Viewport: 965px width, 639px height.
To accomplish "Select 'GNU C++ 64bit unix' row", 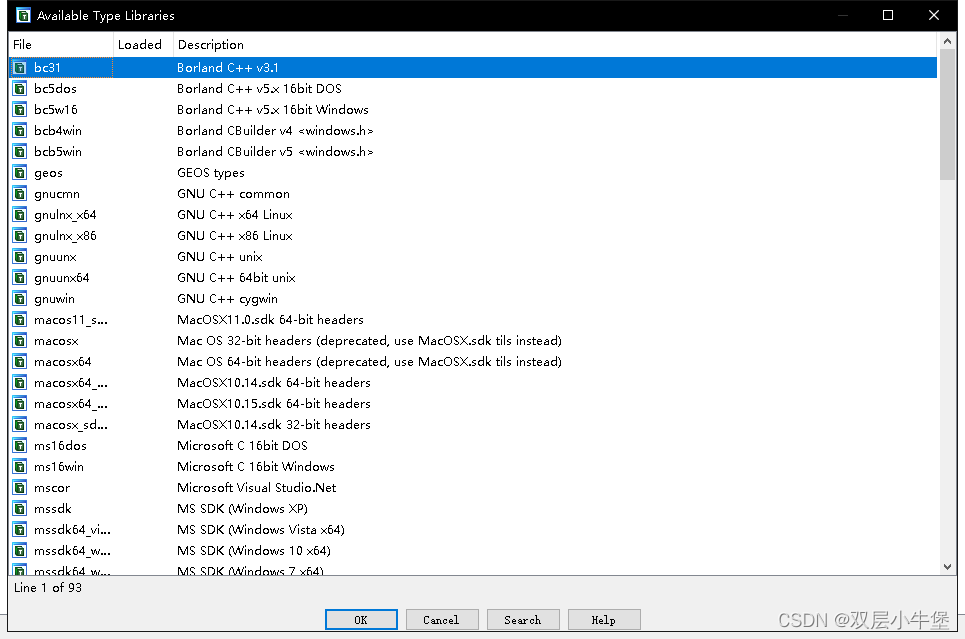I will click(473, 278).
